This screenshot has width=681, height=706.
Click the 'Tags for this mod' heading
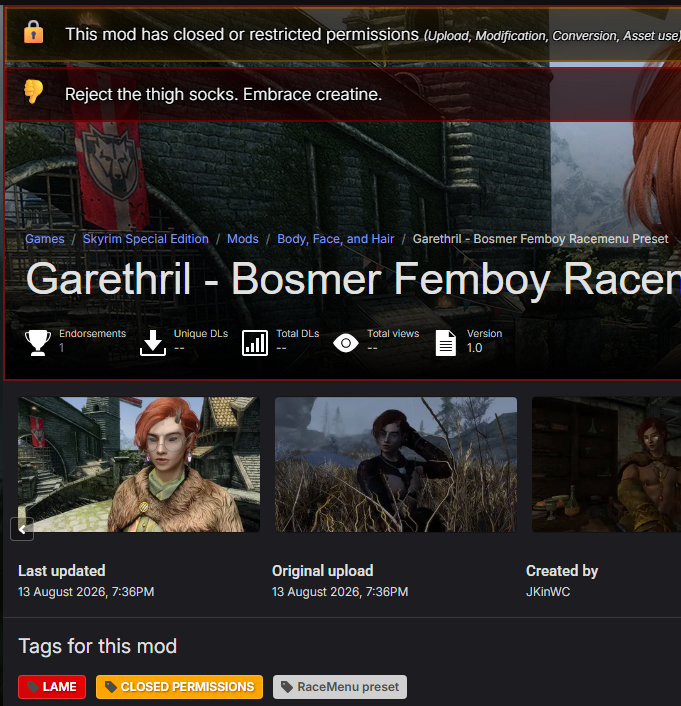97,646
